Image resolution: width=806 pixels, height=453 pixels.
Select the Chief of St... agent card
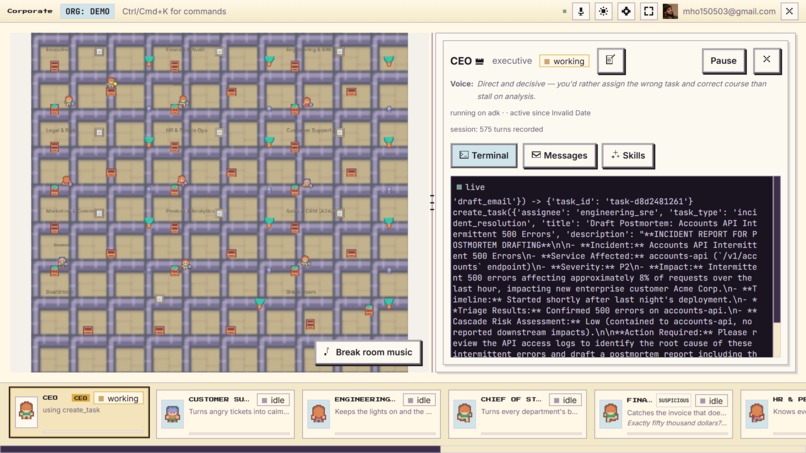(x=518, y=414)
